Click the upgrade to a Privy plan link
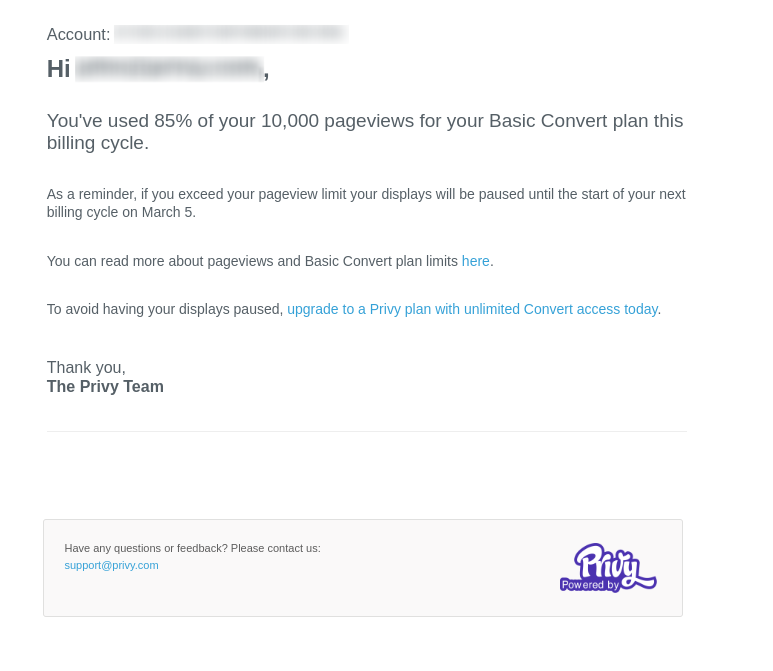Viewport: 773px width, 671px height. coord(472,309)
